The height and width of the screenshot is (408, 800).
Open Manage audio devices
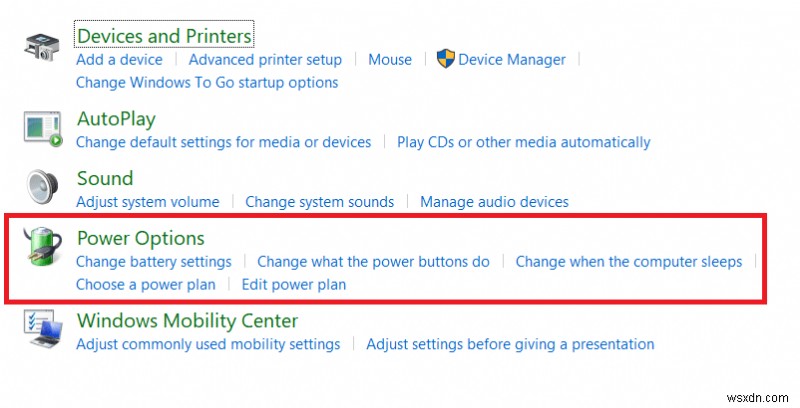(494, 202)
